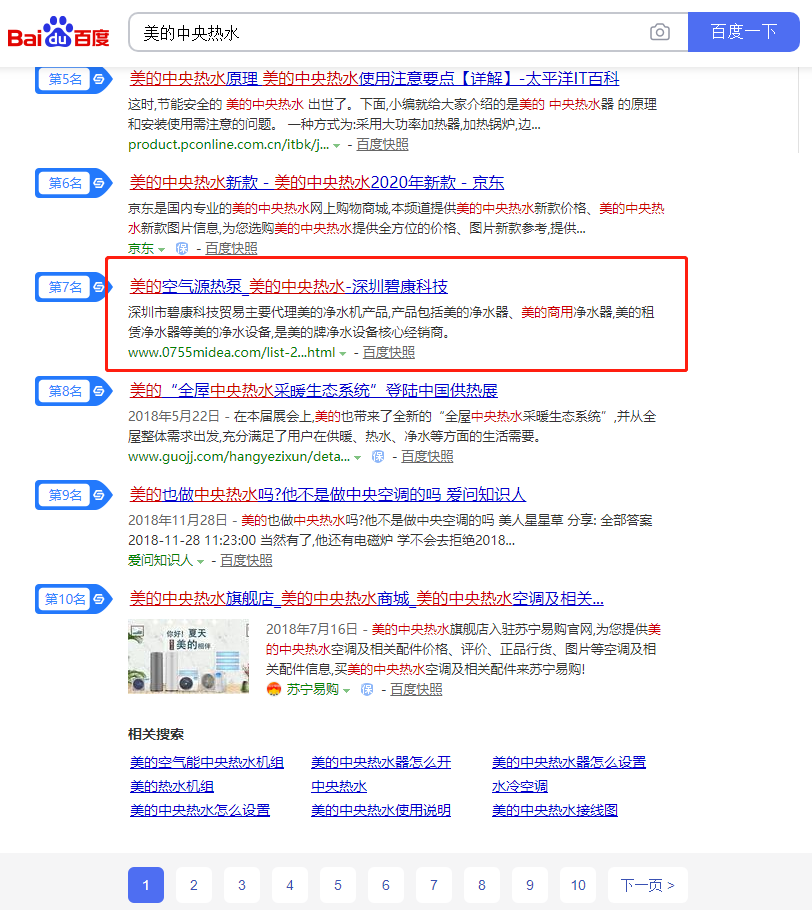Viewport: 812px width, 910px height.
Task: Open the 太平洋IT百科 result title
Action: [x=374, y=78]
